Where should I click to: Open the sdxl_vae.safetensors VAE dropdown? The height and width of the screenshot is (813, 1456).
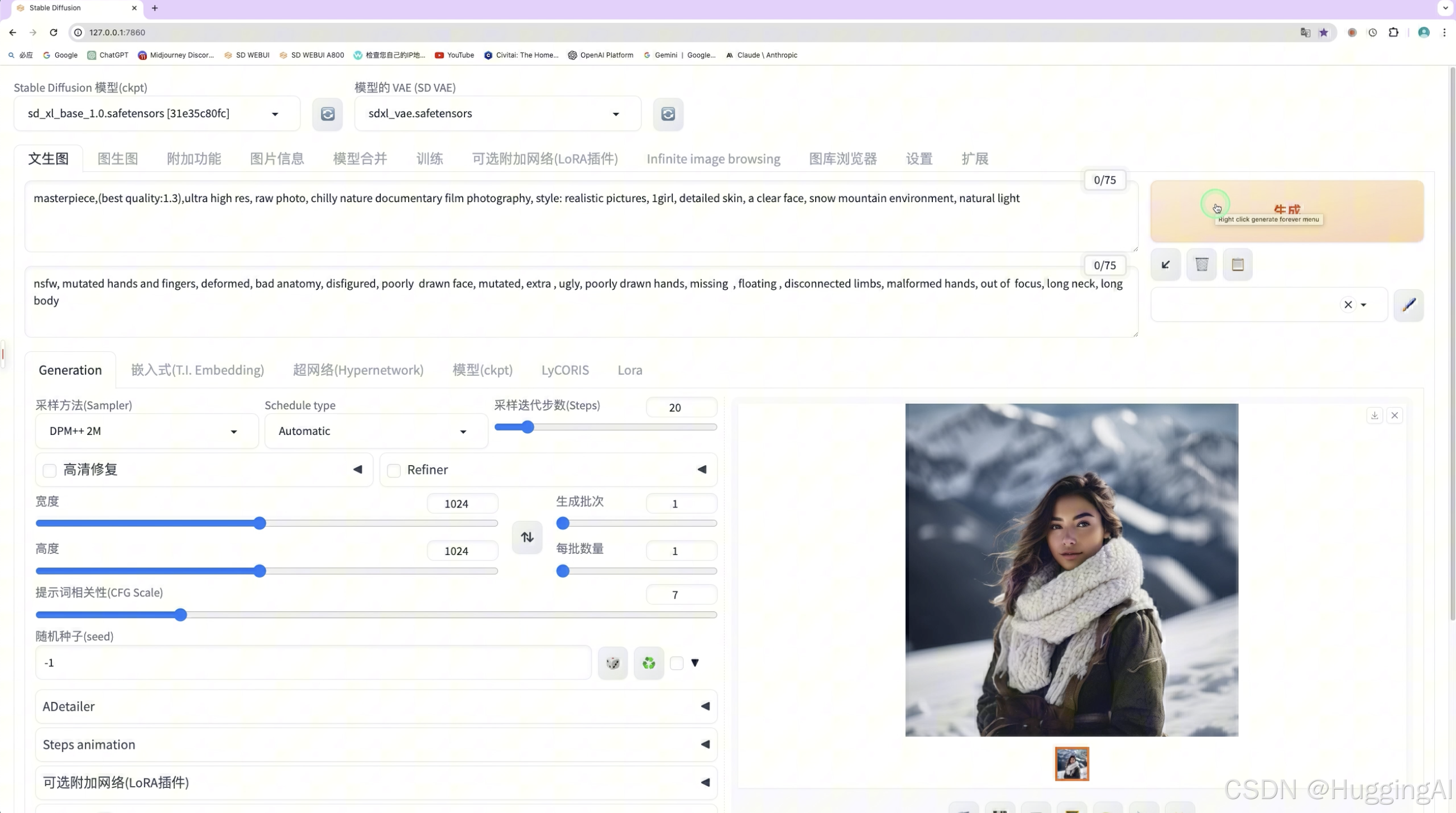[x=498, y=114]
